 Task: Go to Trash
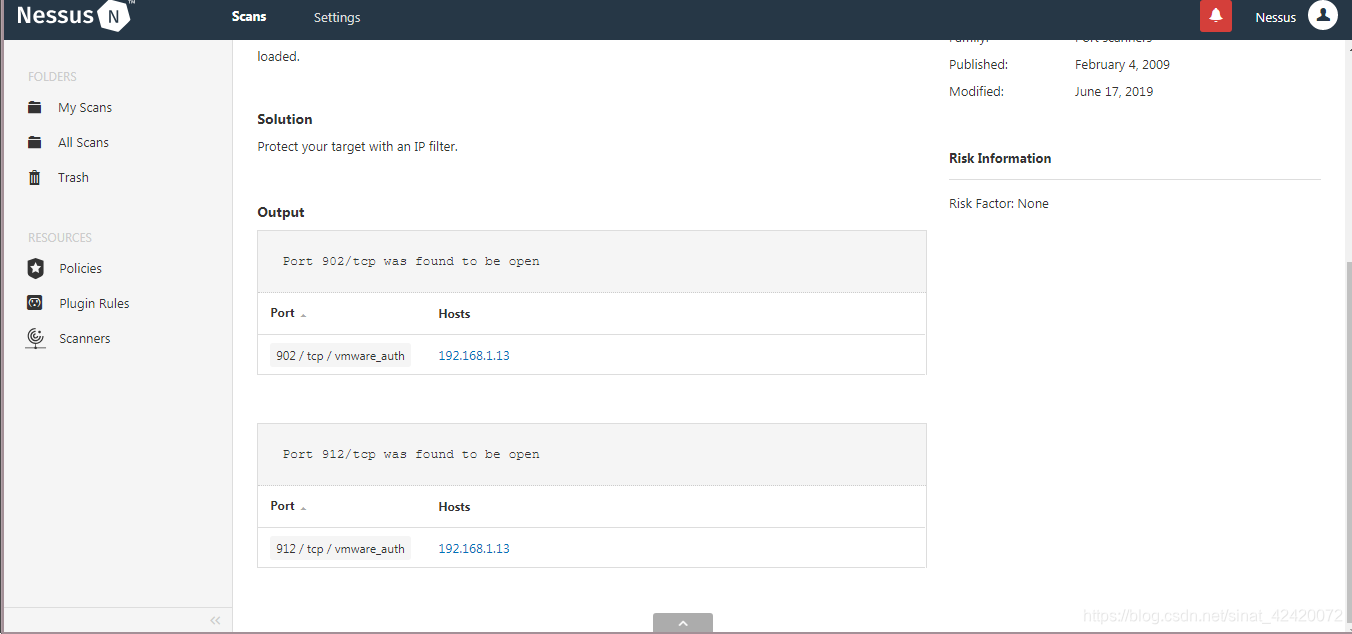pos(73,177)
